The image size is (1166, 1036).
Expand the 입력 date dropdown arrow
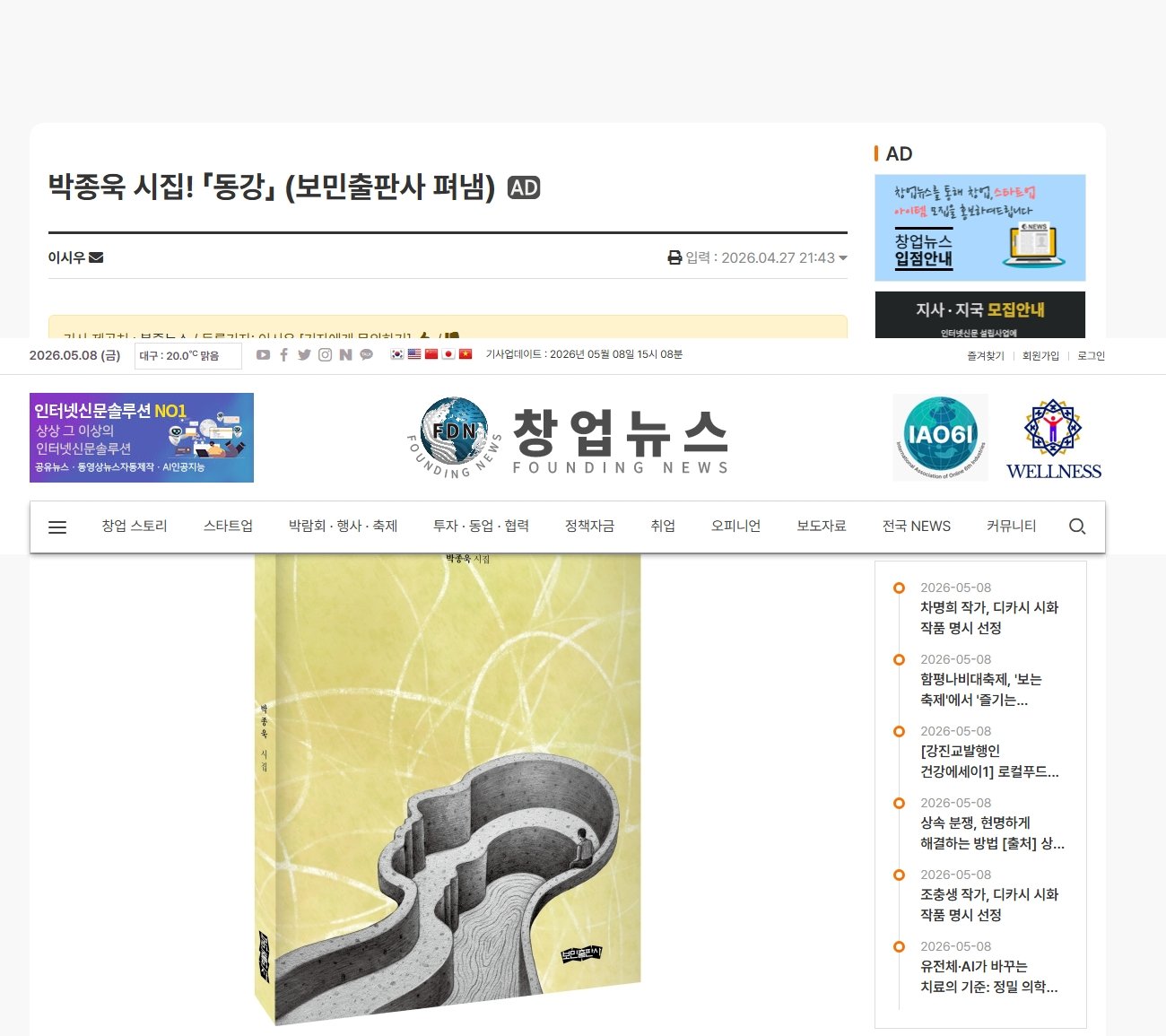click(843, 258)
